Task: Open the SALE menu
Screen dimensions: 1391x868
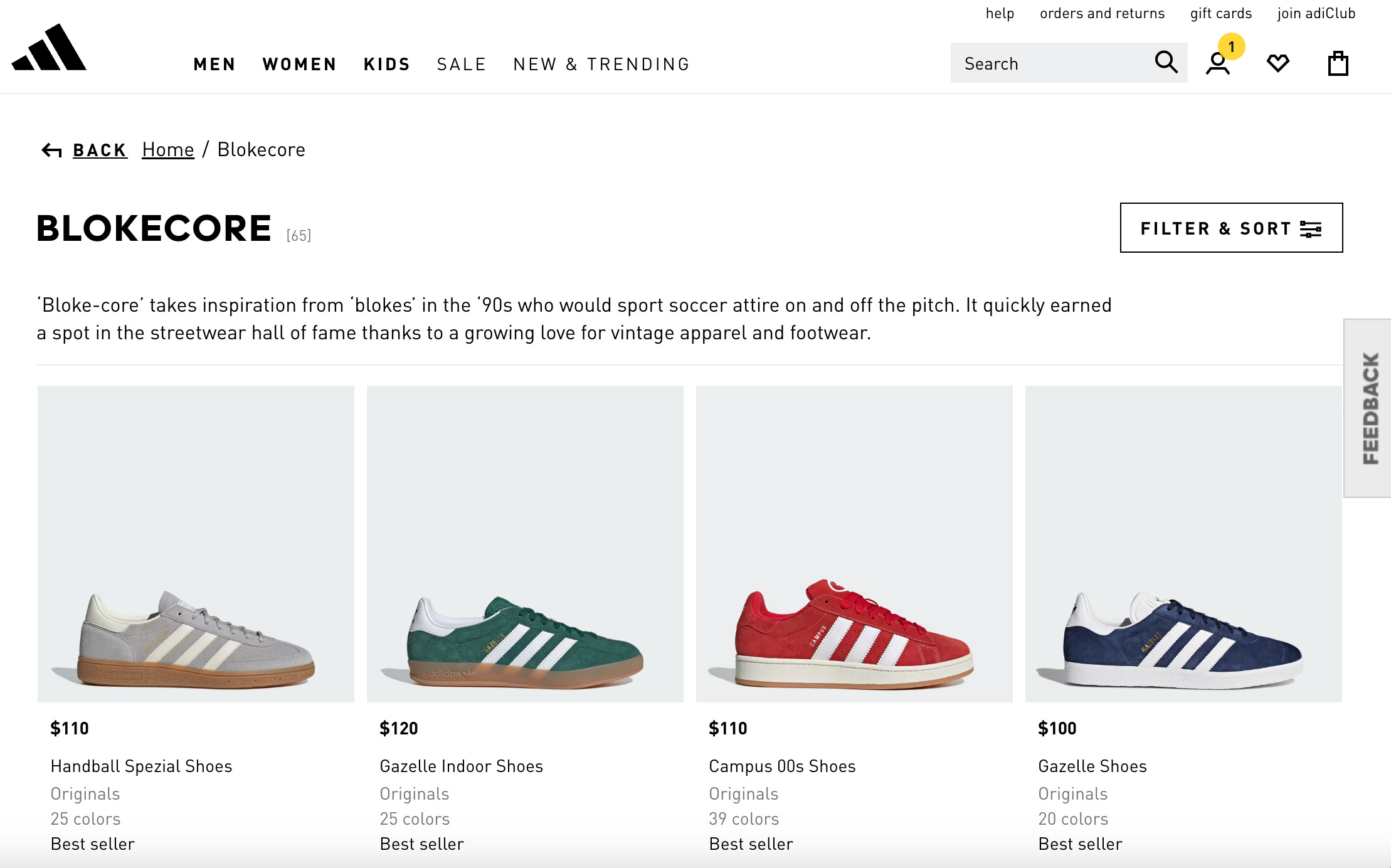Action: [462, 65]
